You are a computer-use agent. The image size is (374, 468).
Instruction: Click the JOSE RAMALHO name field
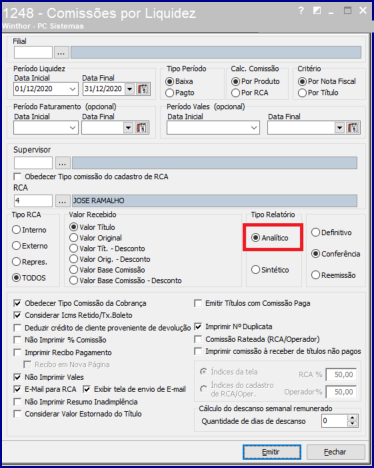point(215,201)
